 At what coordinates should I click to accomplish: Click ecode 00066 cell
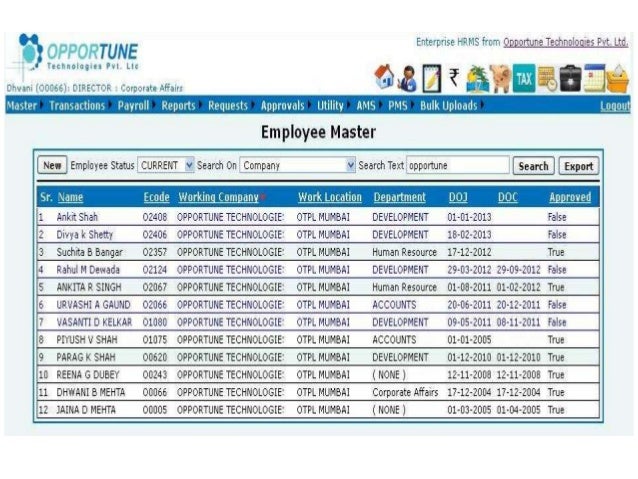tap(155, 392)
